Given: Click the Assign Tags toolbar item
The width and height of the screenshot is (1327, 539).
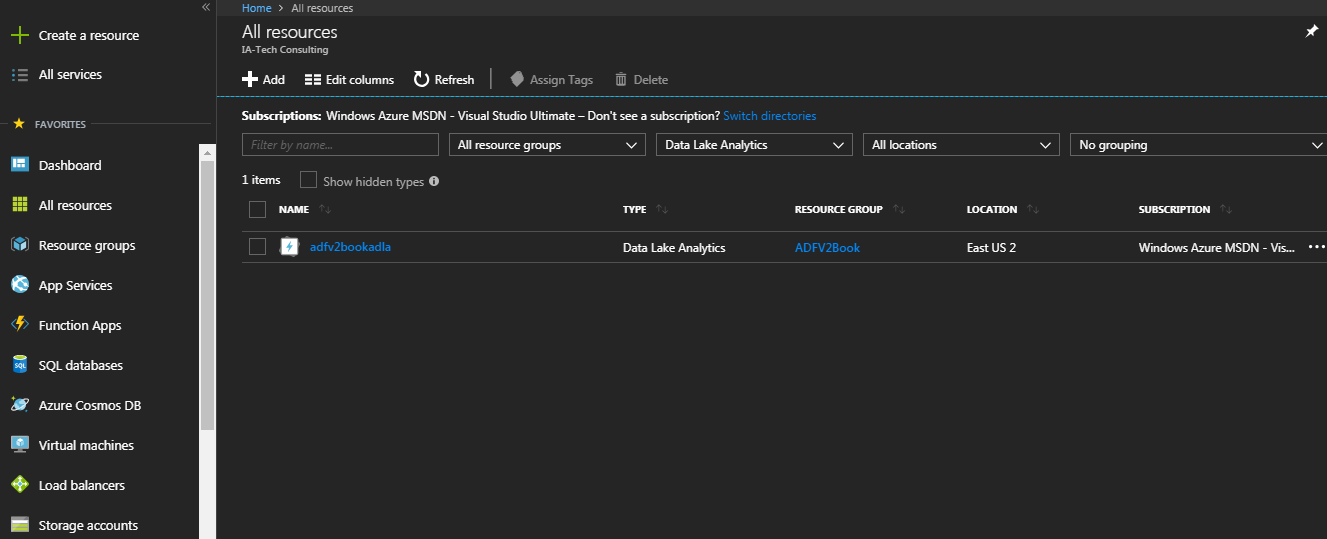Looking at the screenshot, I should point(551,80).
